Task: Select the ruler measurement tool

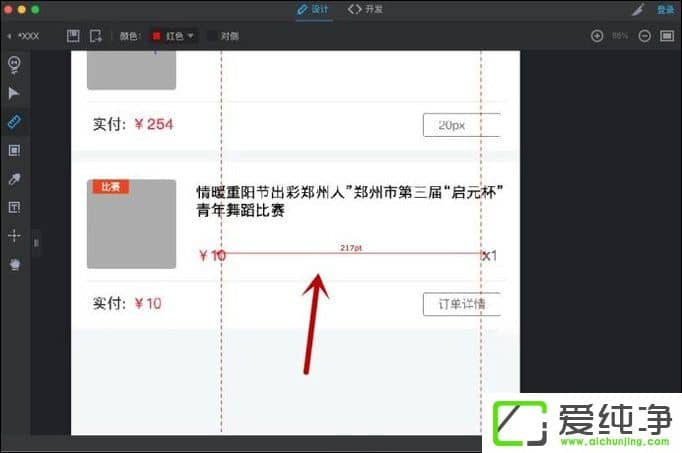Action: (x=14, y=121)
